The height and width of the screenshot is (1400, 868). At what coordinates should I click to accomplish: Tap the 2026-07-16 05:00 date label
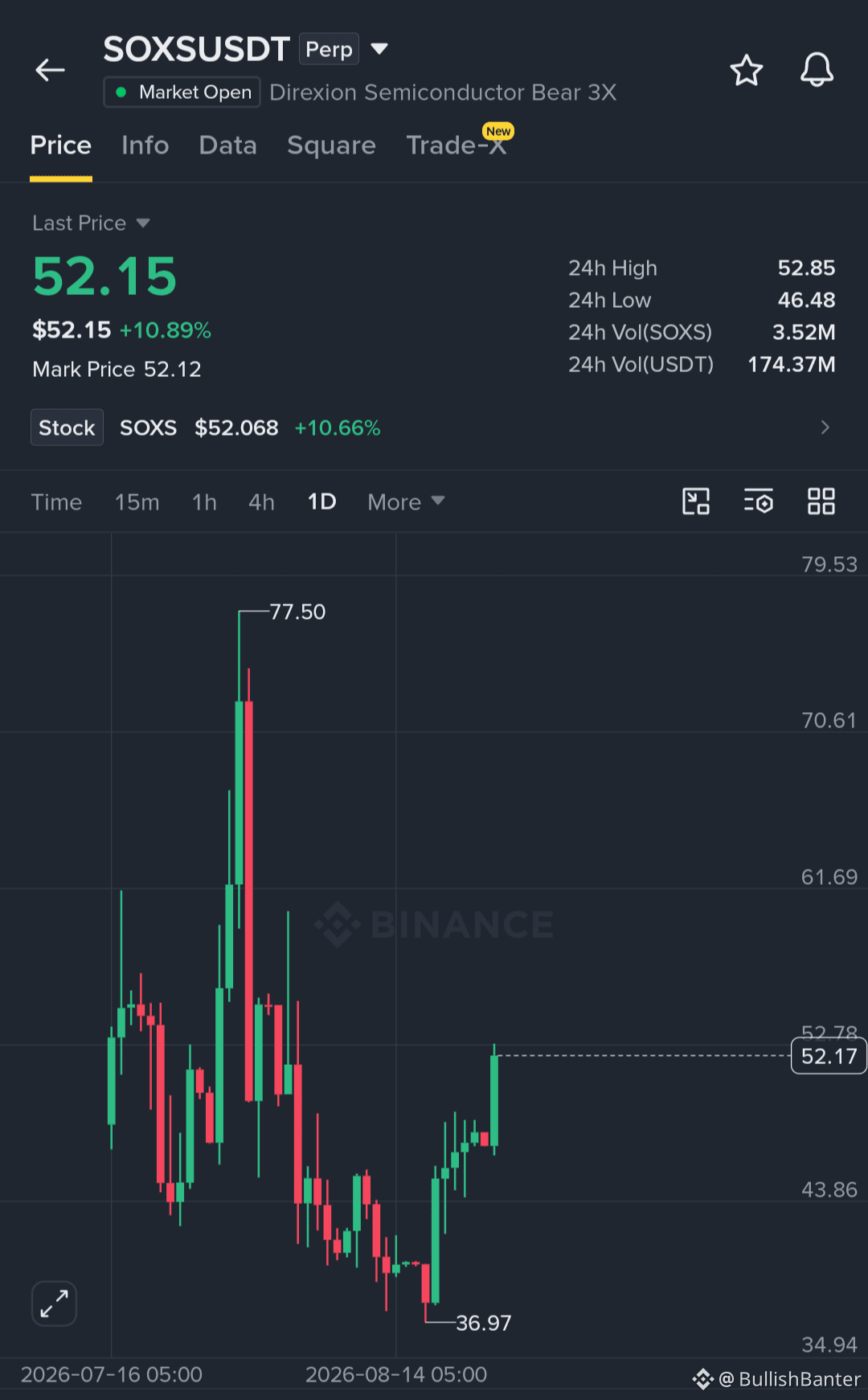coord(112,1374)
